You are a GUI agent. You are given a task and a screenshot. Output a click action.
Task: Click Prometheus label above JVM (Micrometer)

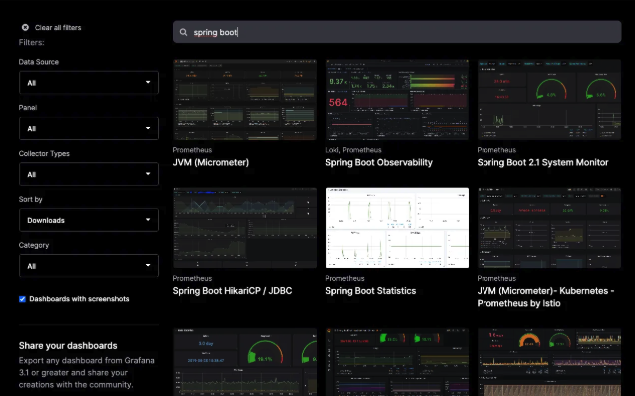[x=192, y=150]
